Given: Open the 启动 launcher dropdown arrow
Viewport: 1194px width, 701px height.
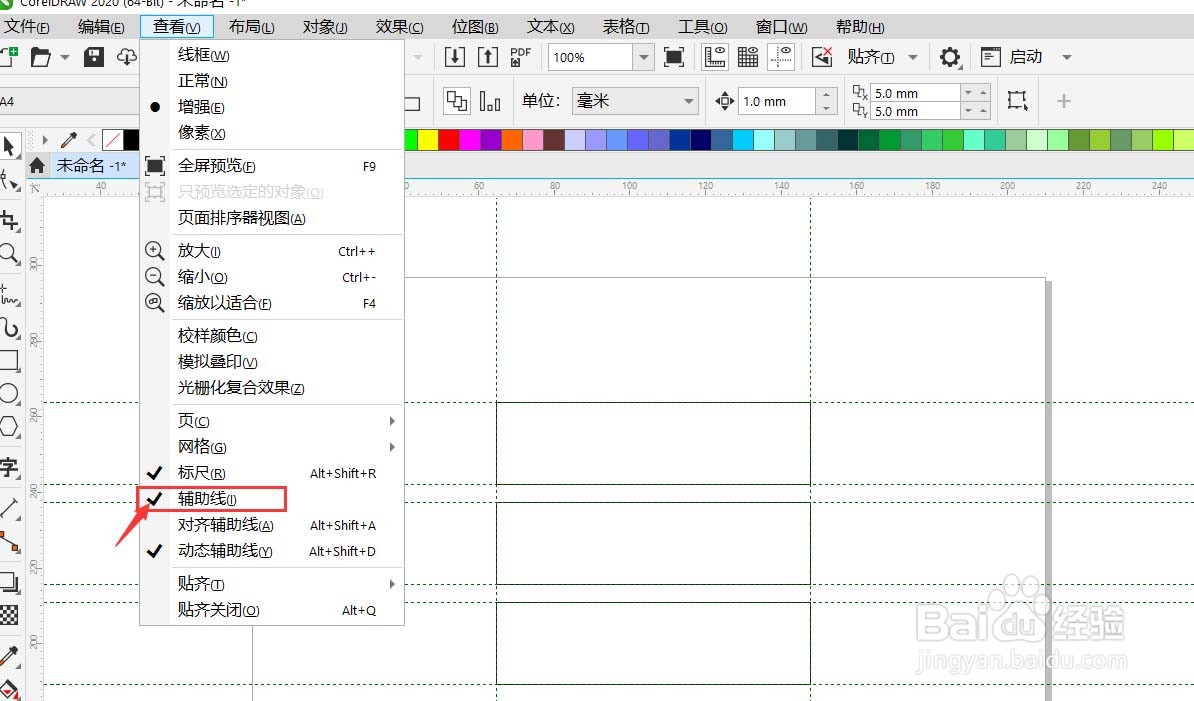Looking at the screenshot, I should (1067, 57).
